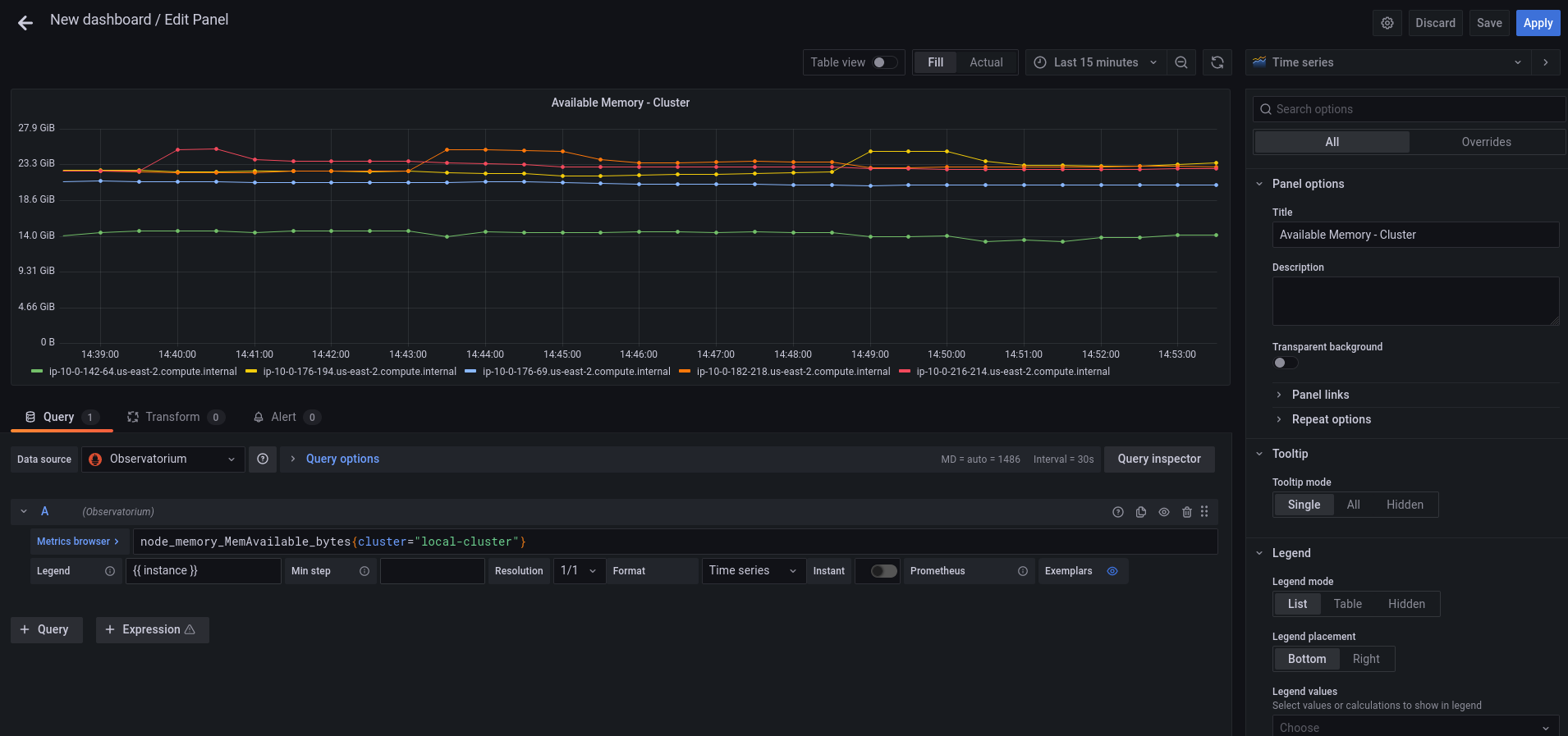Open data source help icon
Image resolution: width=1568 pixels, height=736 pixels.
263,459
